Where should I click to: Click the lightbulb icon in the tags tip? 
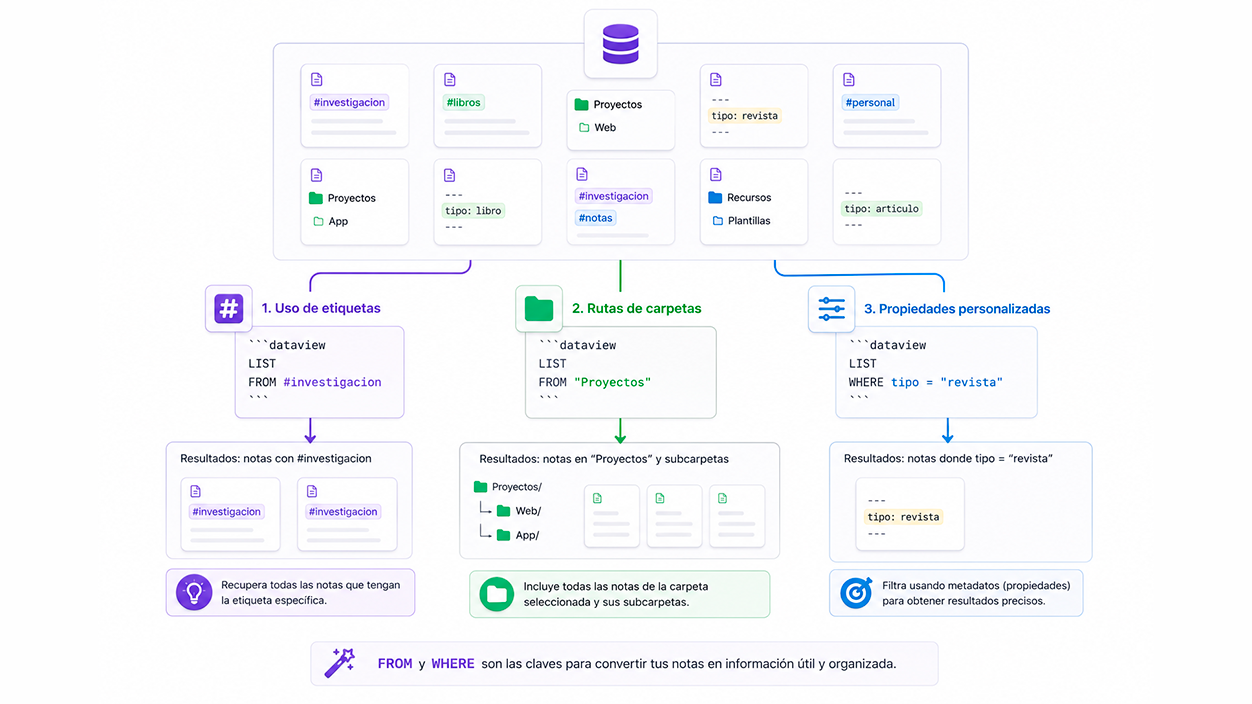194,592
